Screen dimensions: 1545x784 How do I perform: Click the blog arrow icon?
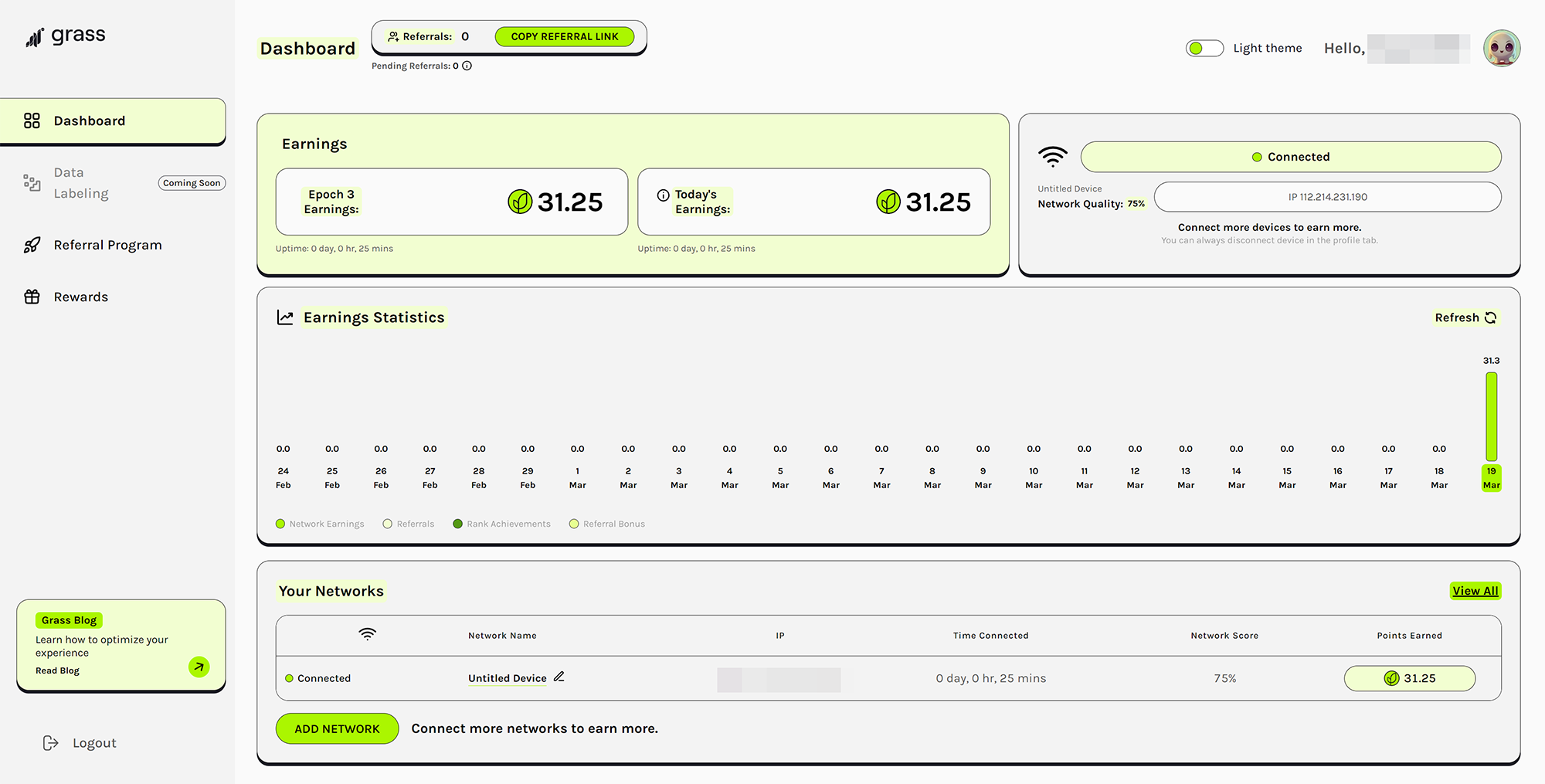[199, 667]
